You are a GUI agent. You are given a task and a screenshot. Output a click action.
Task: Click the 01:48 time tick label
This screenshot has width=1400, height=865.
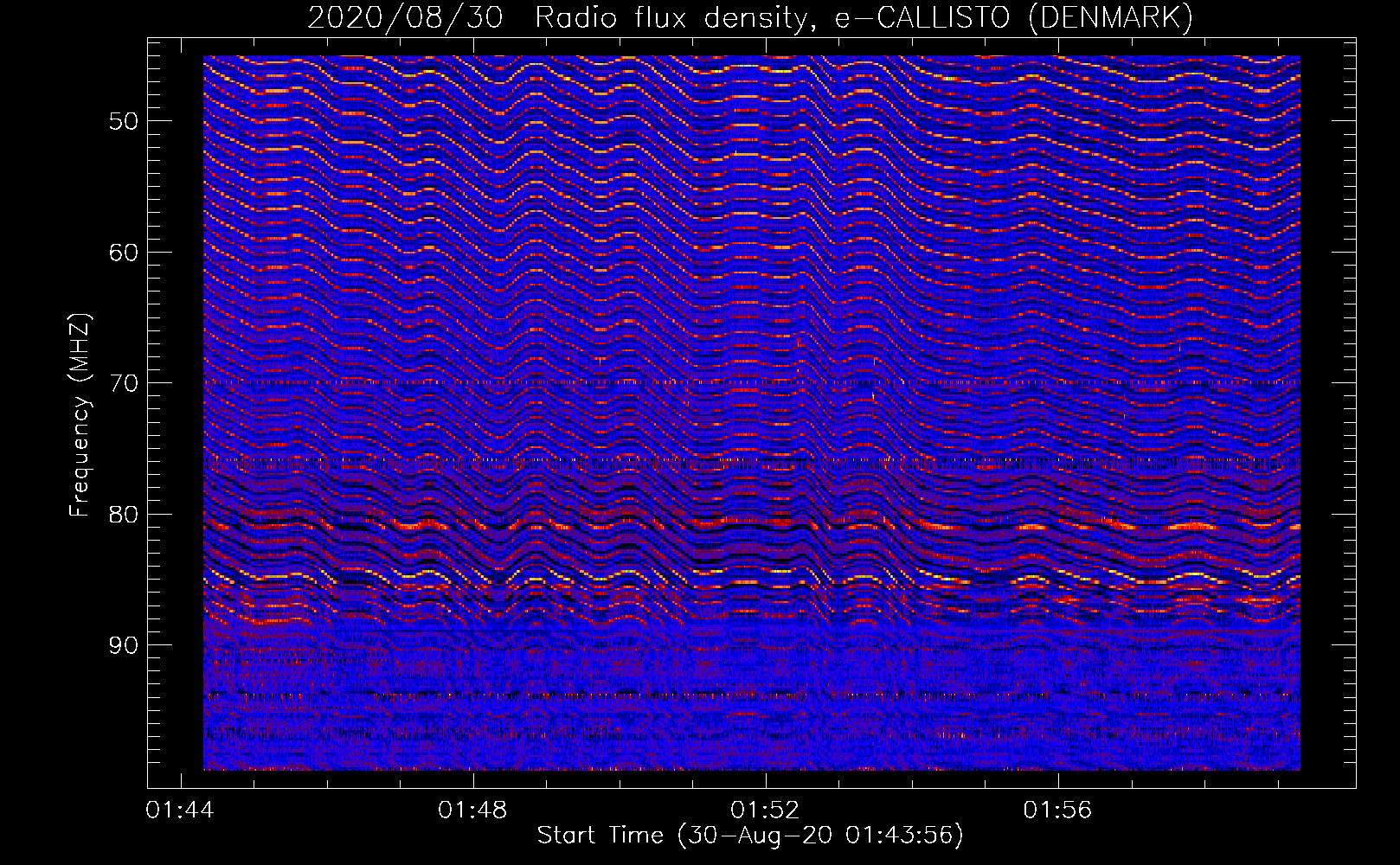pyautogui.click(x=473, y=811)
